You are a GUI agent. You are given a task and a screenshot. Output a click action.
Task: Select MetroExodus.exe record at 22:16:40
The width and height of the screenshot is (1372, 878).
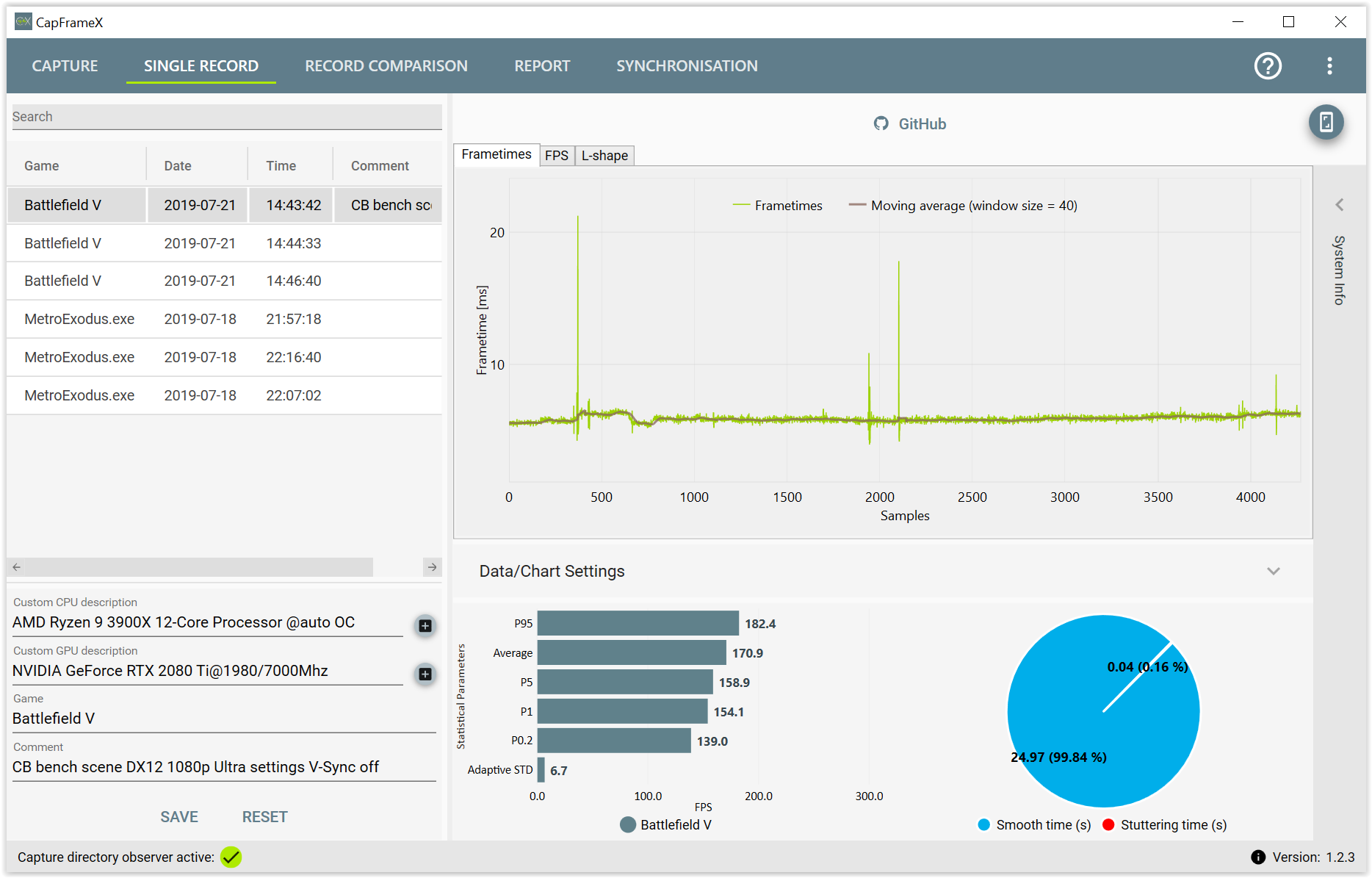pos(225,357)
